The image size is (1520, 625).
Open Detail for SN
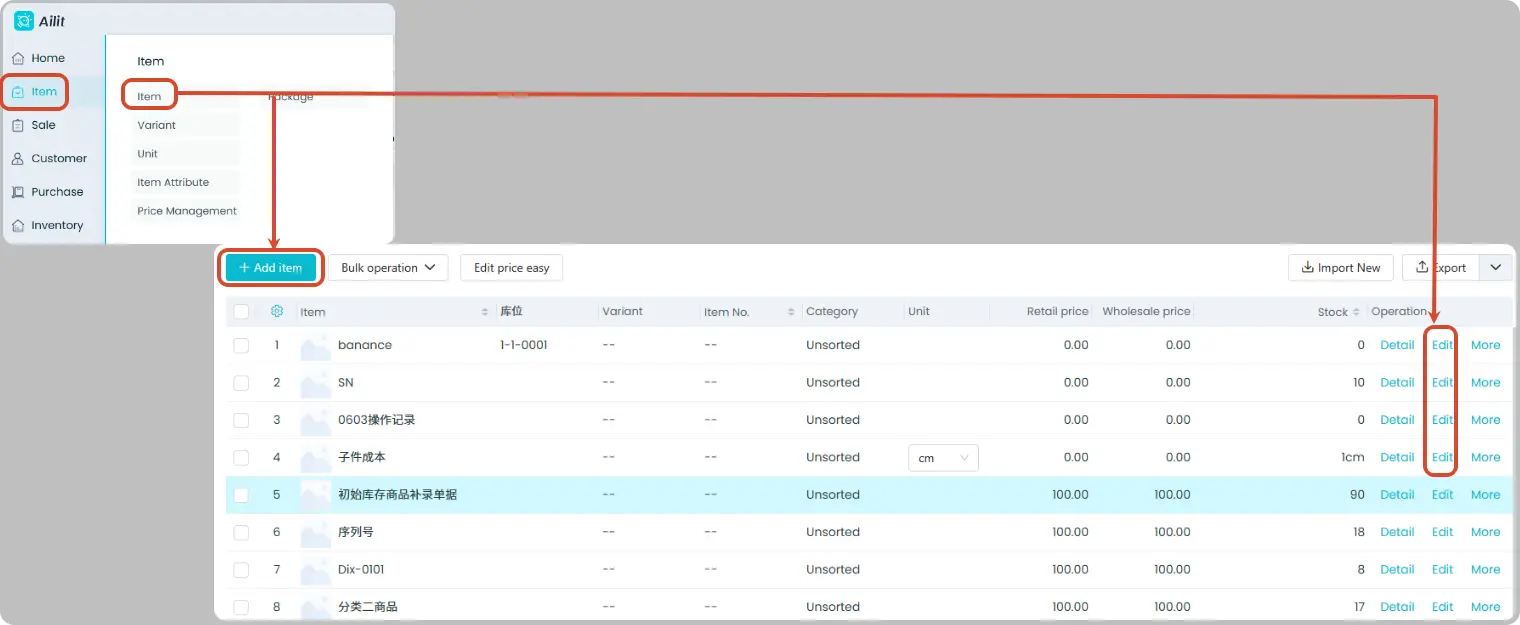click(x=1397, y=383)
